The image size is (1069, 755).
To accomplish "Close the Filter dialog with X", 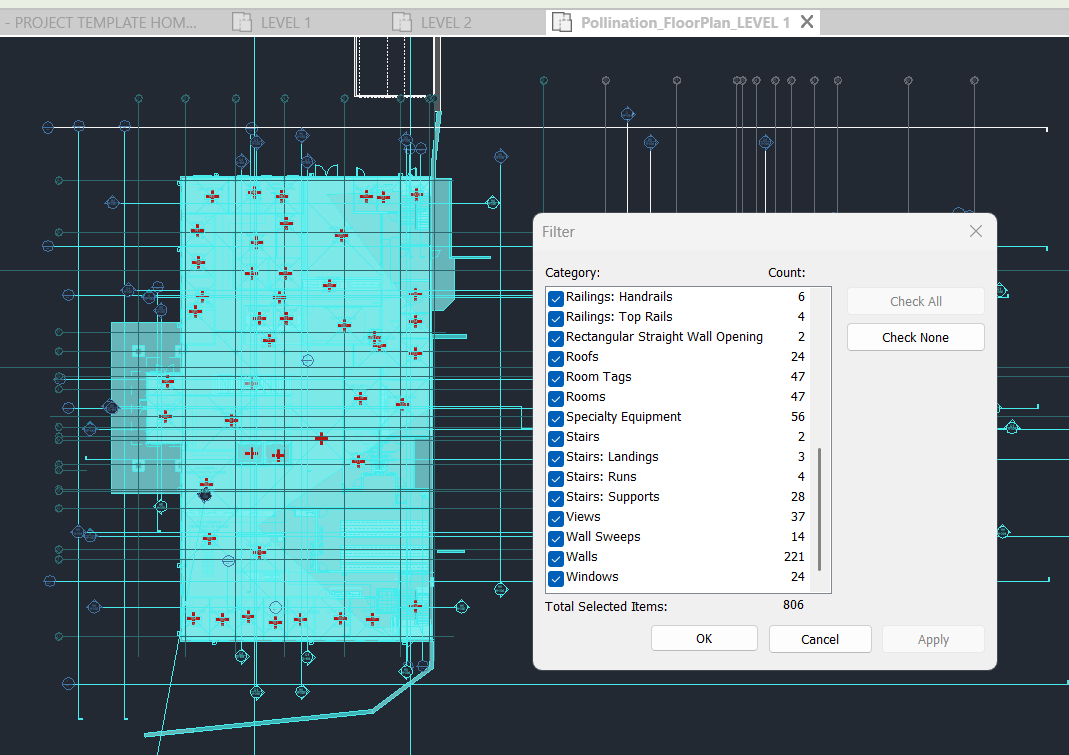I will coord(976,232).
